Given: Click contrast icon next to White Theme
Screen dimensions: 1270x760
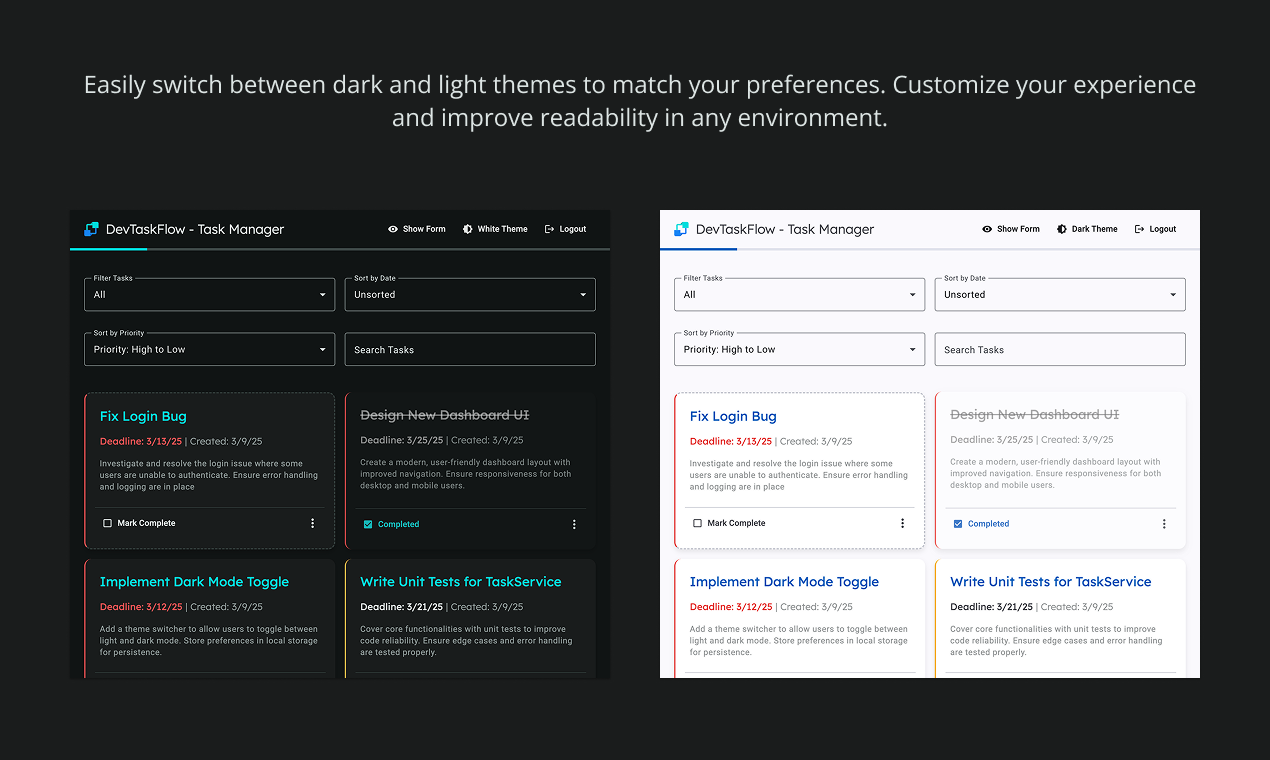Looking at the screenshot, I should [x=468, y=229].
